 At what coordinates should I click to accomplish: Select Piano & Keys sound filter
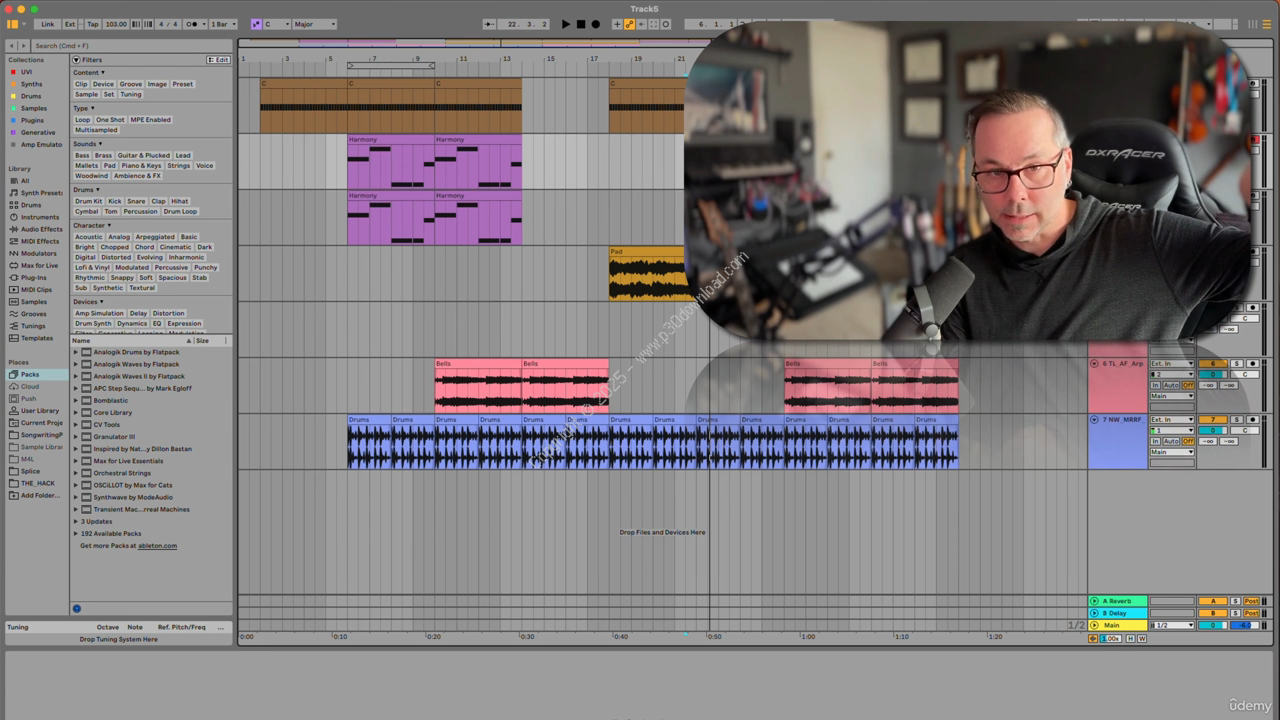point(141,166)
